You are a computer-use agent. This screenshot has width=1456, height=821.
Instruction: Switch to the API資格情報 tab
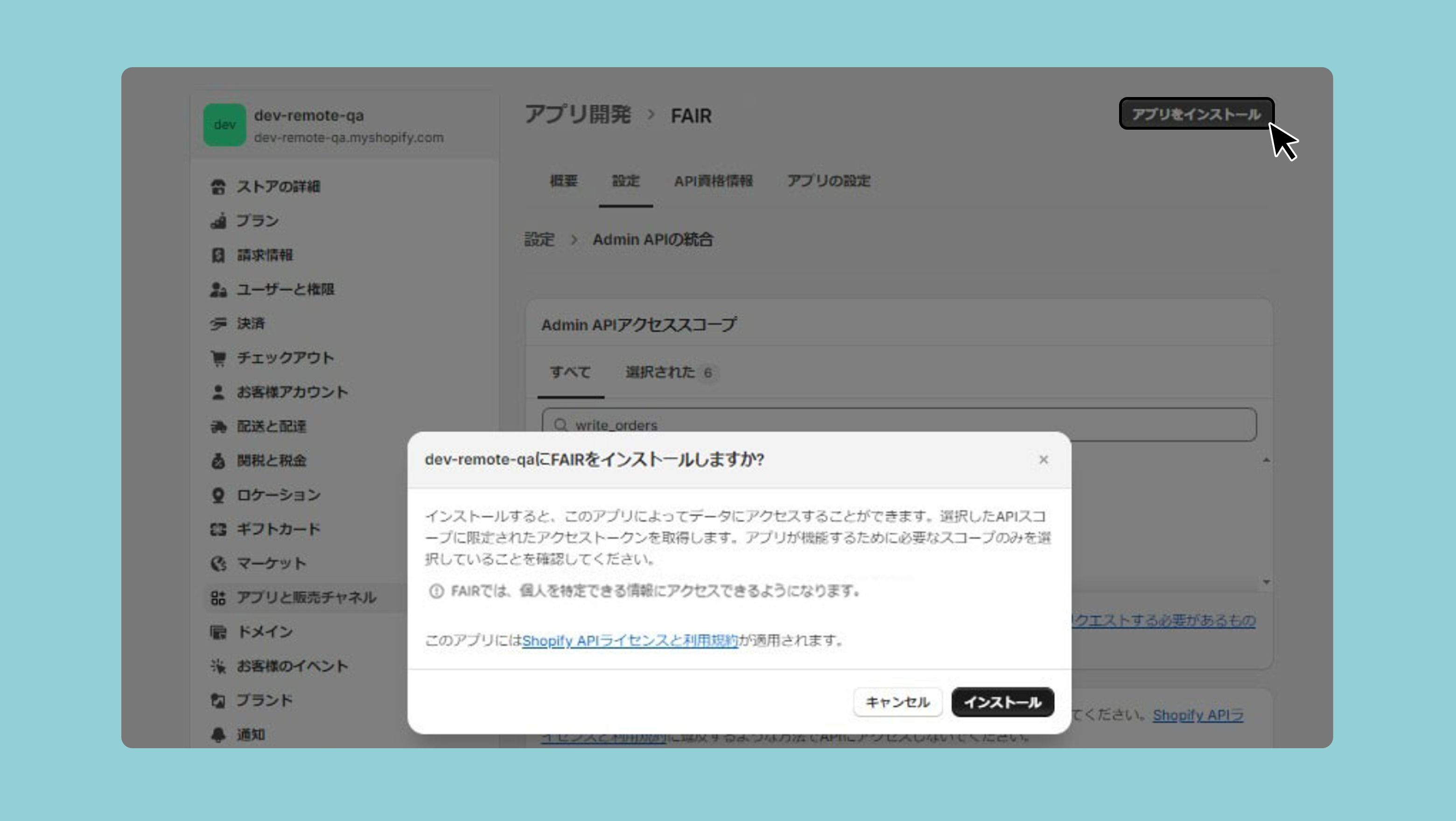click(713, 181)
